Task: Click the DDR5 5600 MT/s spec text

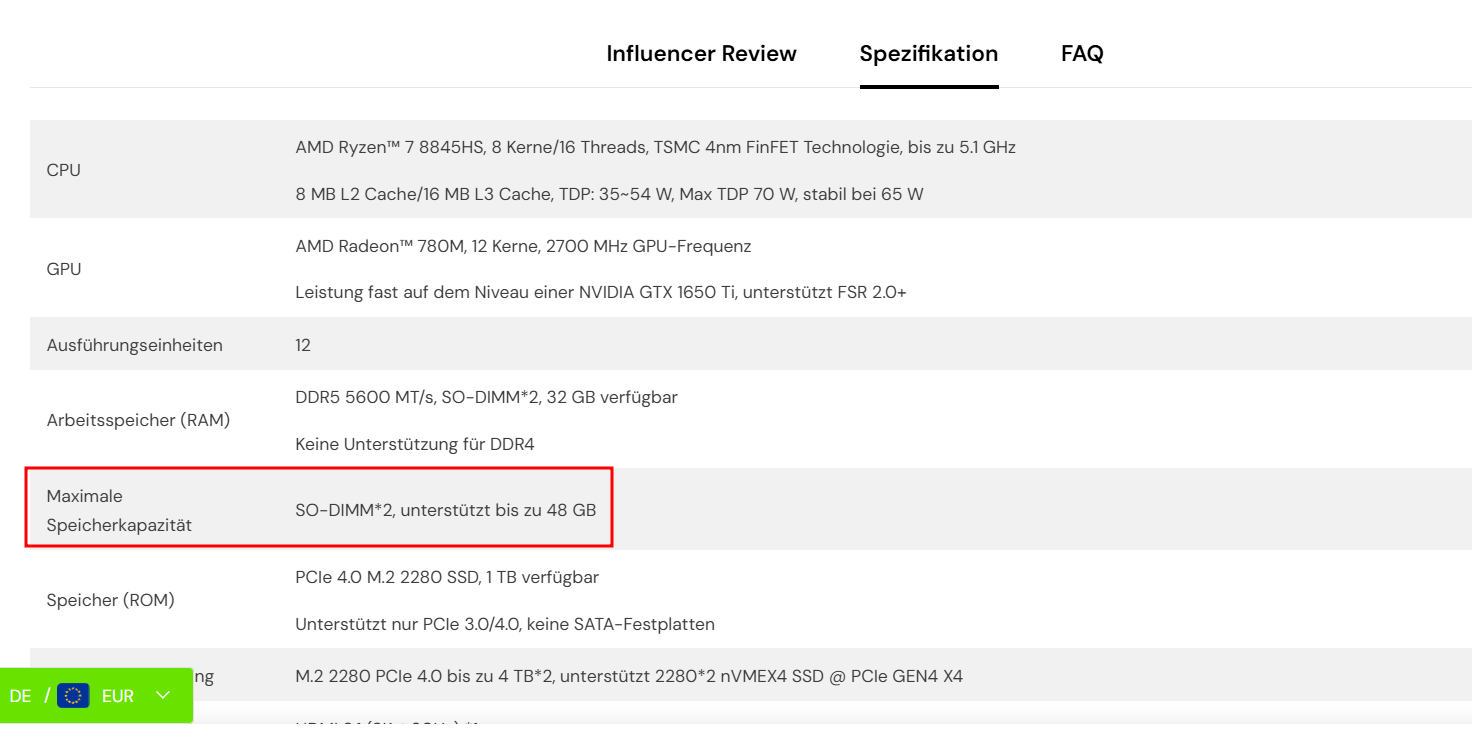Action: click(x=486, y=397)
